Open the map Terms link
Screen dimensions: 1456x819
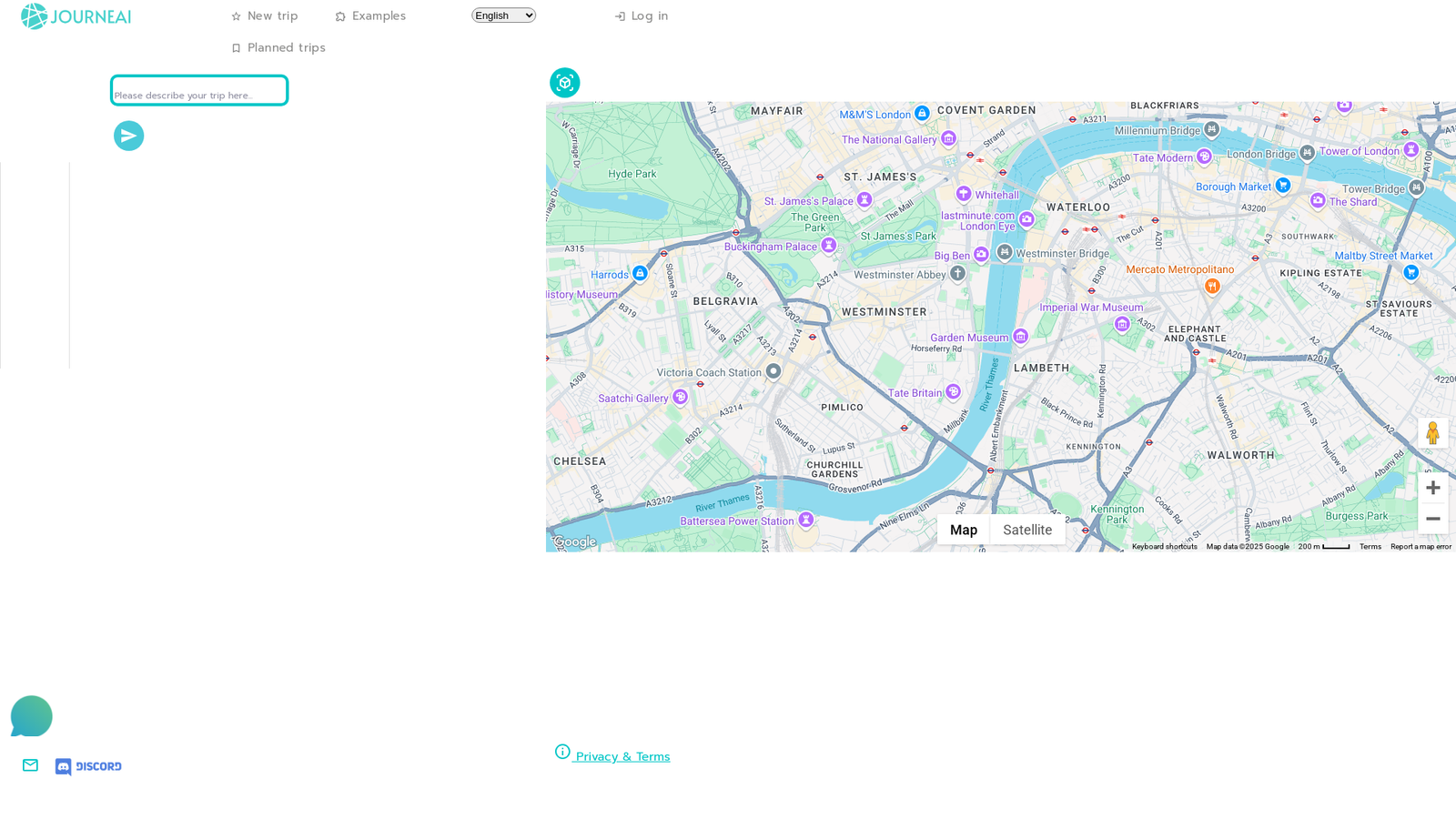pyautogui.click(x=1370, y=547)
